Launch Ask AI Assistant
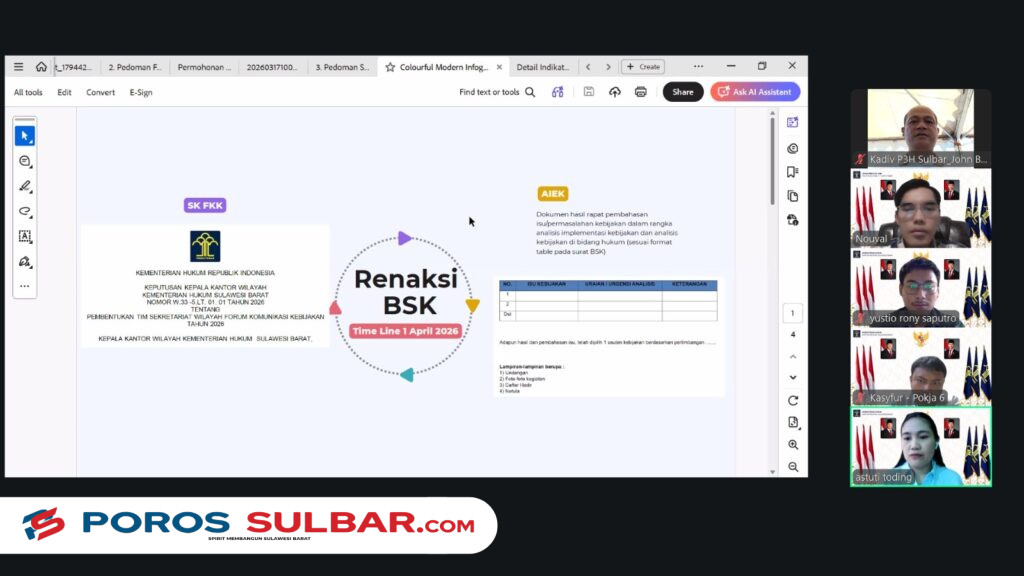The image size is (1024, 576). (755, 92)
